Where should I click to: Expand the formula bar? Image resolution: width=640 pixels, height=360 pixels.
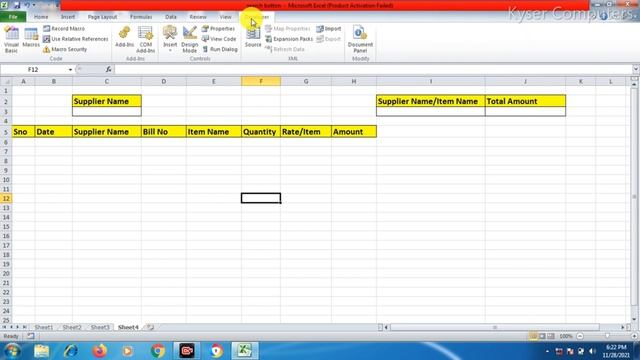click(636, 69)
